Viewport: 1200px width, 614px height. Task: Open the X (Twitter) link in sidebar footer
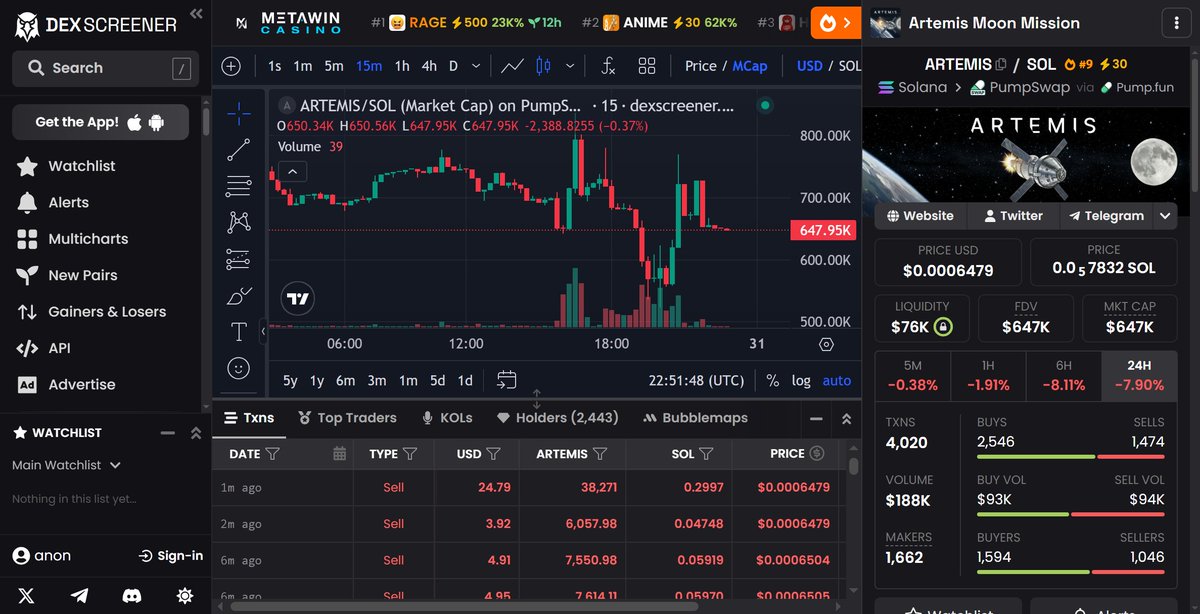(x=26, y=595)
